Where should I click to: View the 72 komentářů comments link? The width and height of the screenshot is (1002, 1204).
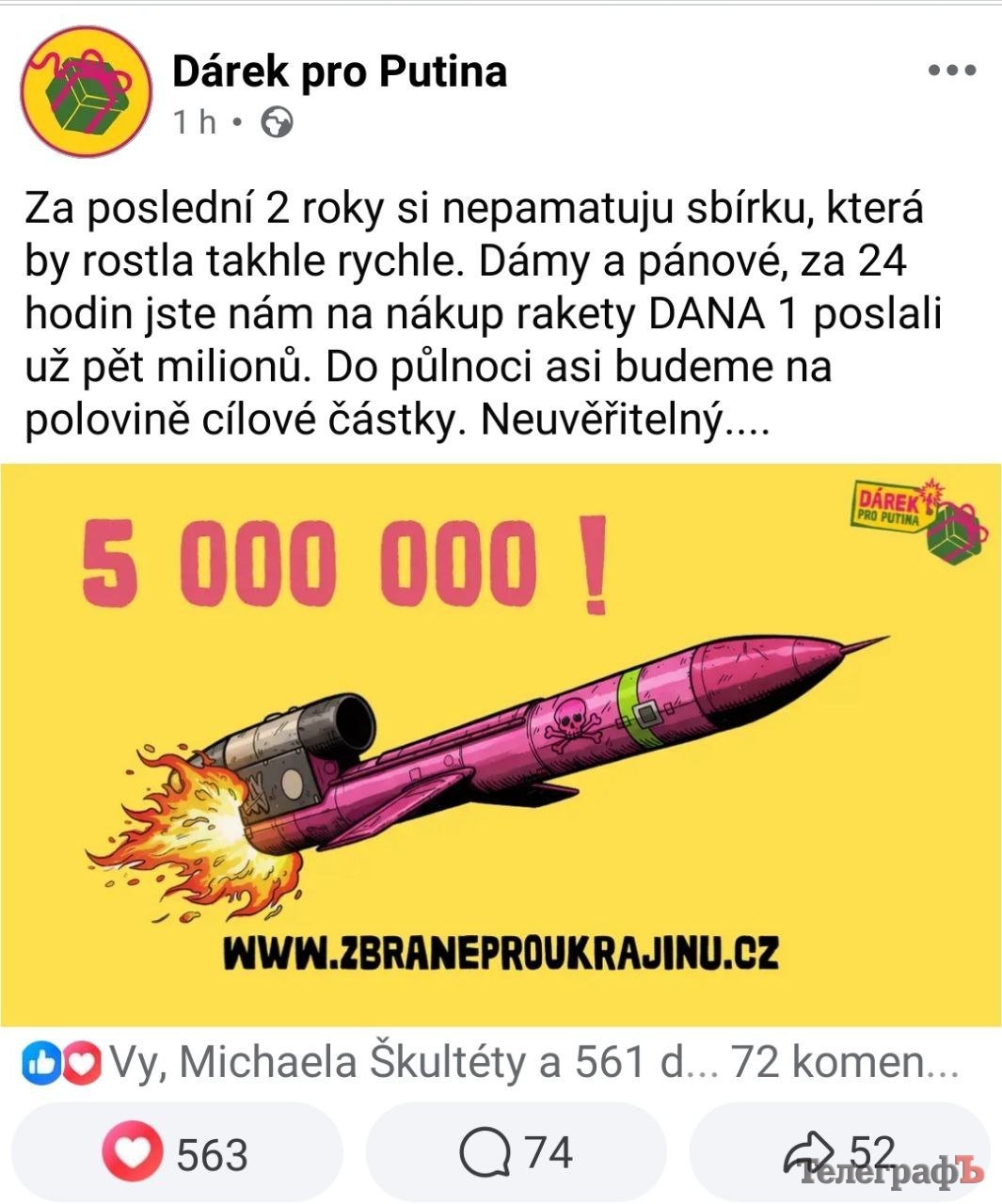(x=845, y=1063)
